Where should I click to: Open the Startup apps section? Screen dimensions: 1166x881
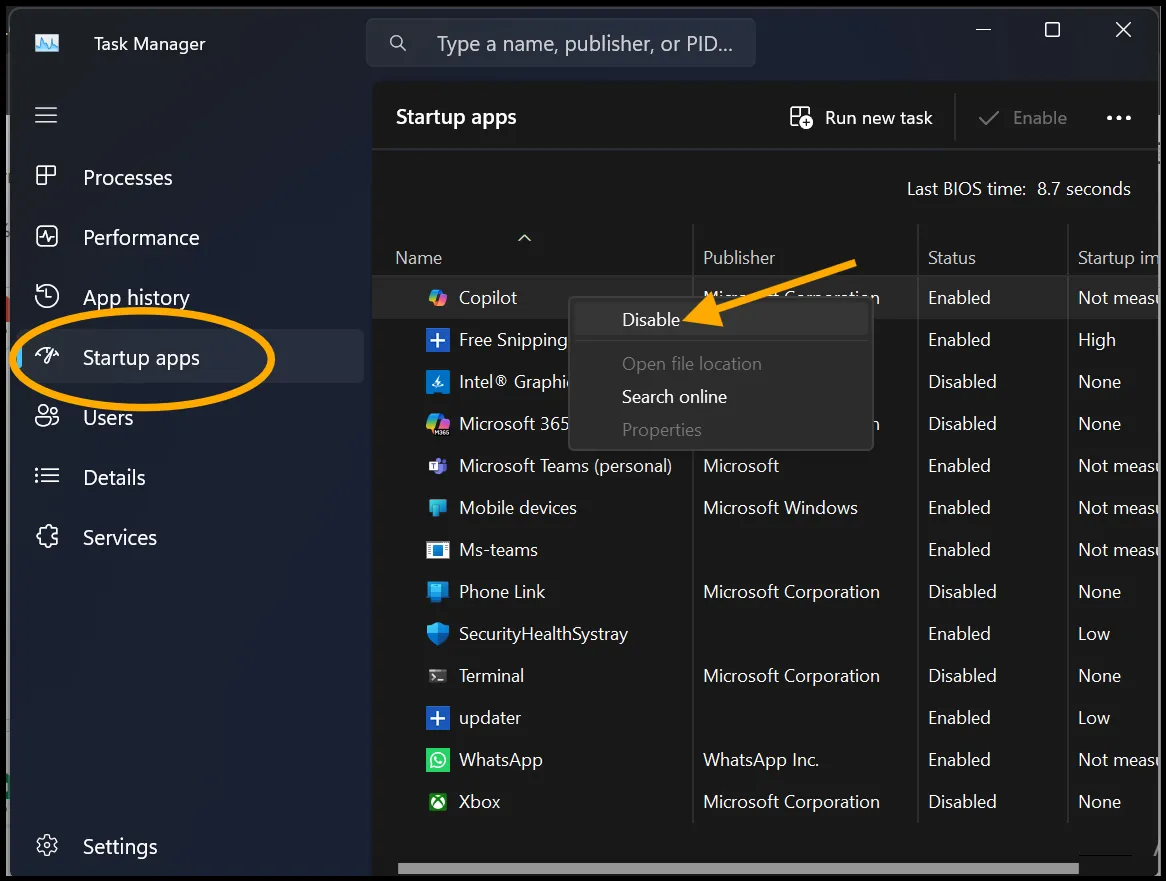[140, 356]
